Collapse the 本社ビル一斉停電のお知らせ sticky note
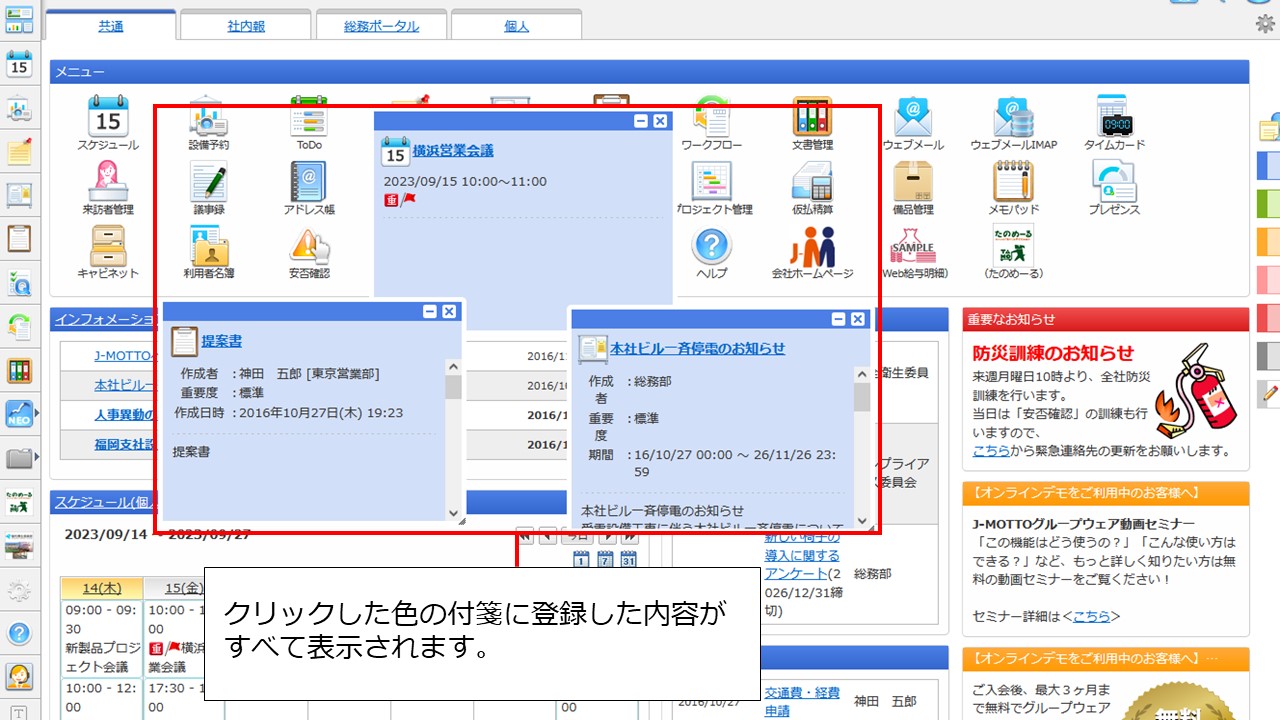1280x720 pixels. coord(839,319)
